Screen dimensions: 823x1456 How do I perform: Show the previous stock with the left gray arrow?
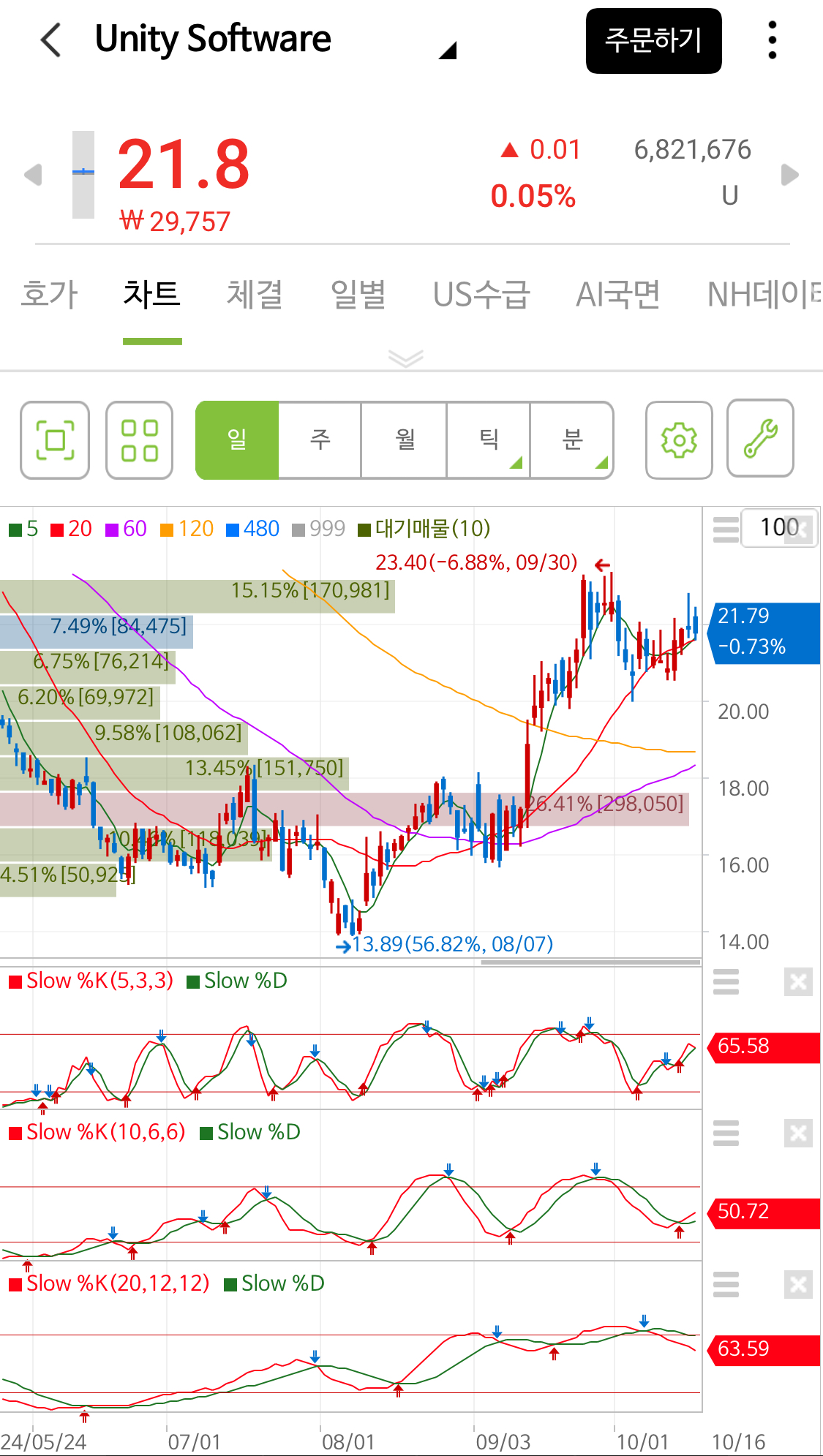tap(33, 175)
